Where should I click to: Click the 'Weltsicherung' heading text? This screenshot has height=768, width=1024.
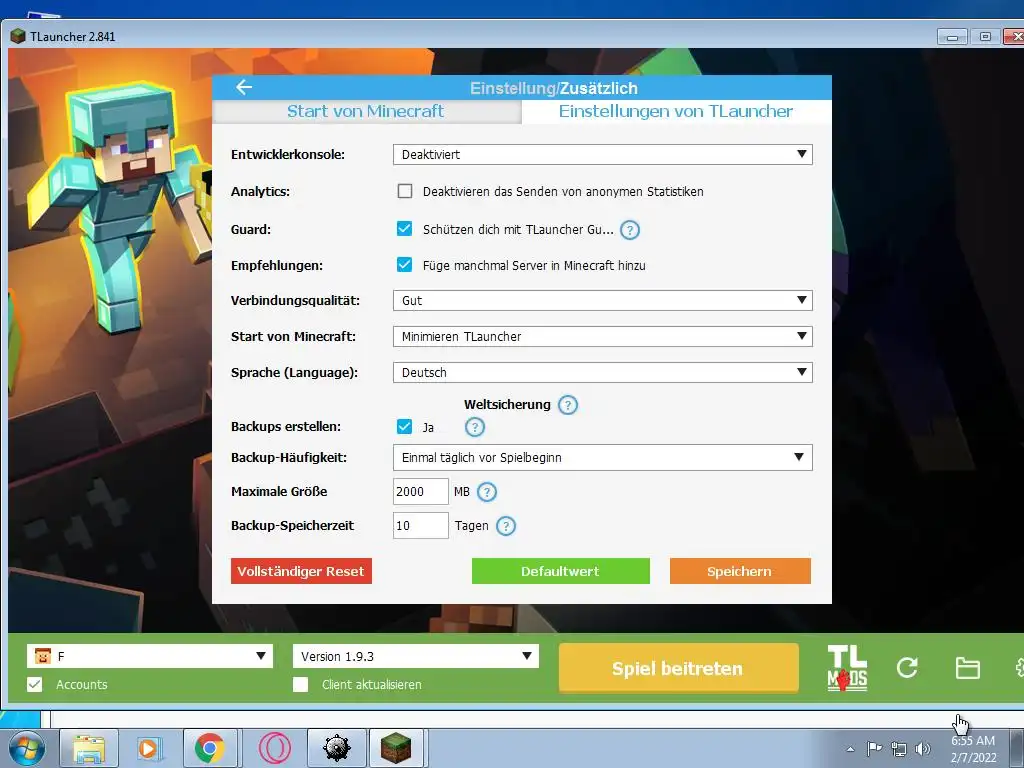coord(507,404)
